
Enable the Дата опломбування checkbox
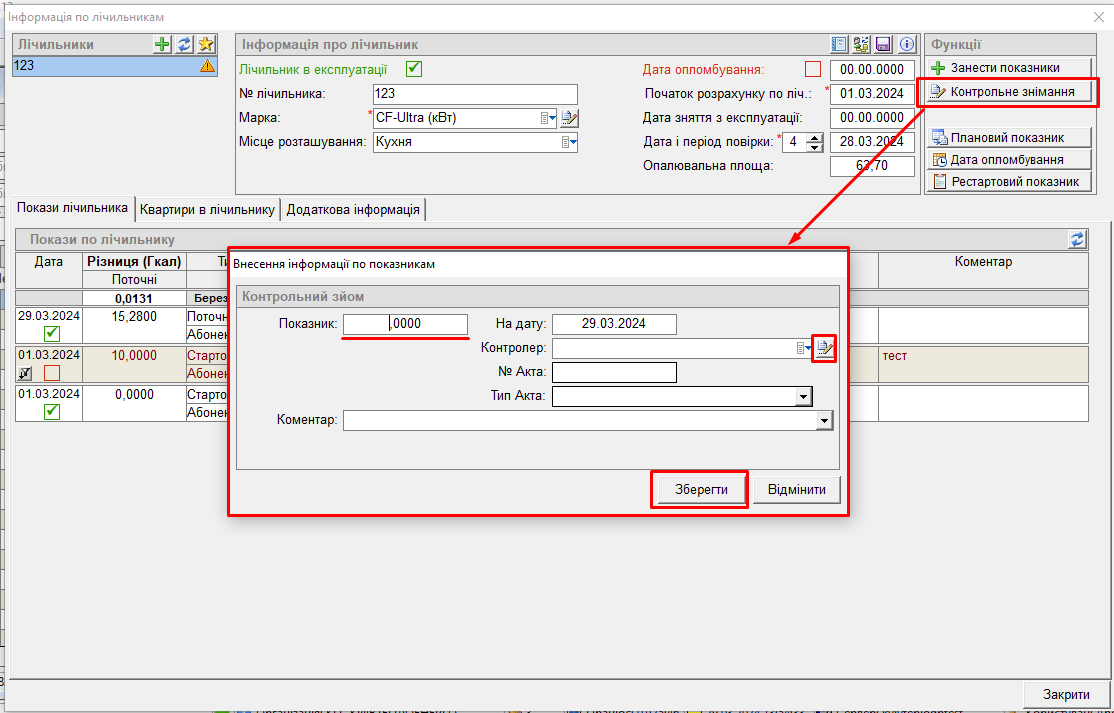(812, 70)
